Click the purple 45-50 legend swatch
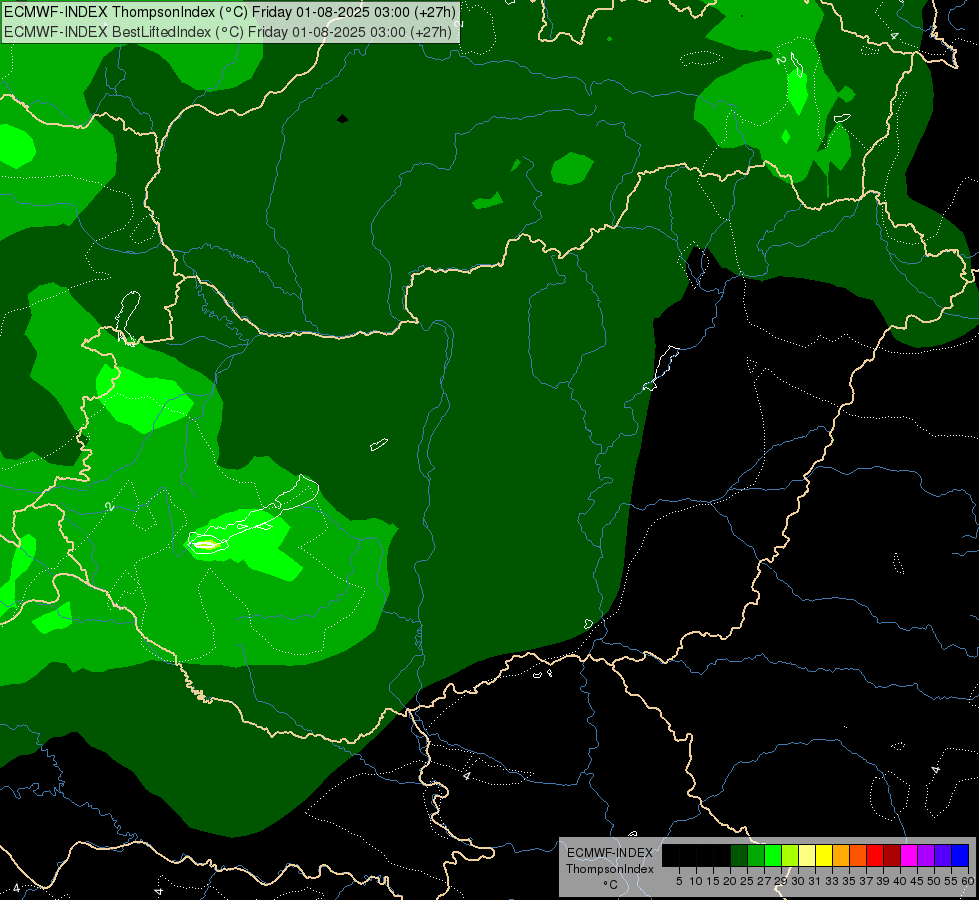Viewport: 979px width, 900px height. 926,856
